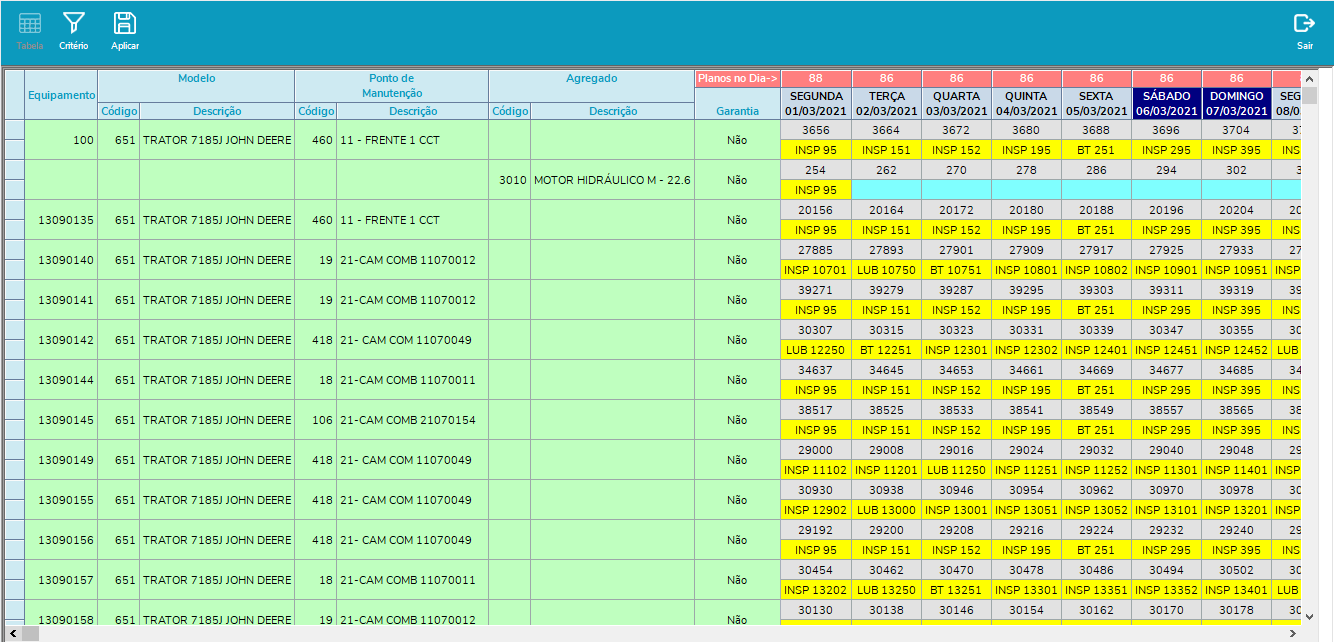Select the SÁBADO 06/03/2021 day header
Screen dimensions: 1334x642
(x=1167, y=103)
